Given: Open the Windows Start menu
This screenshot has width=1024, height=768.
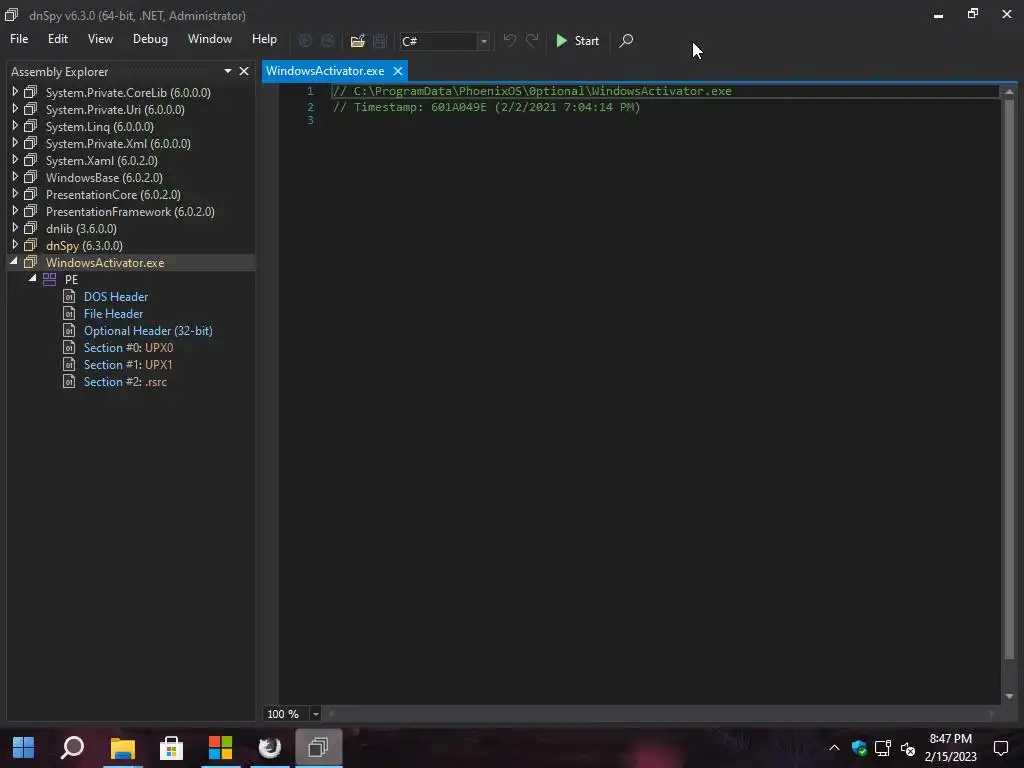Looking at the screenshot, I should pos(24,747).
